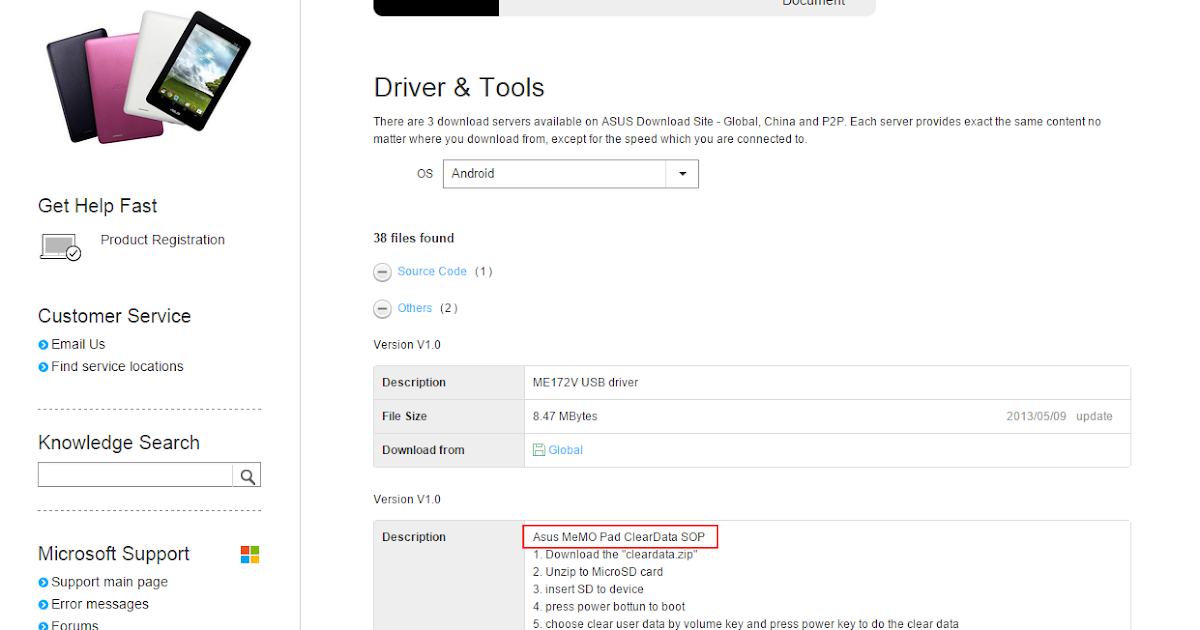The height and width of the screenshot is (630, 1200).
Task: Open the Email Us link
Action: tap(78, 344)
